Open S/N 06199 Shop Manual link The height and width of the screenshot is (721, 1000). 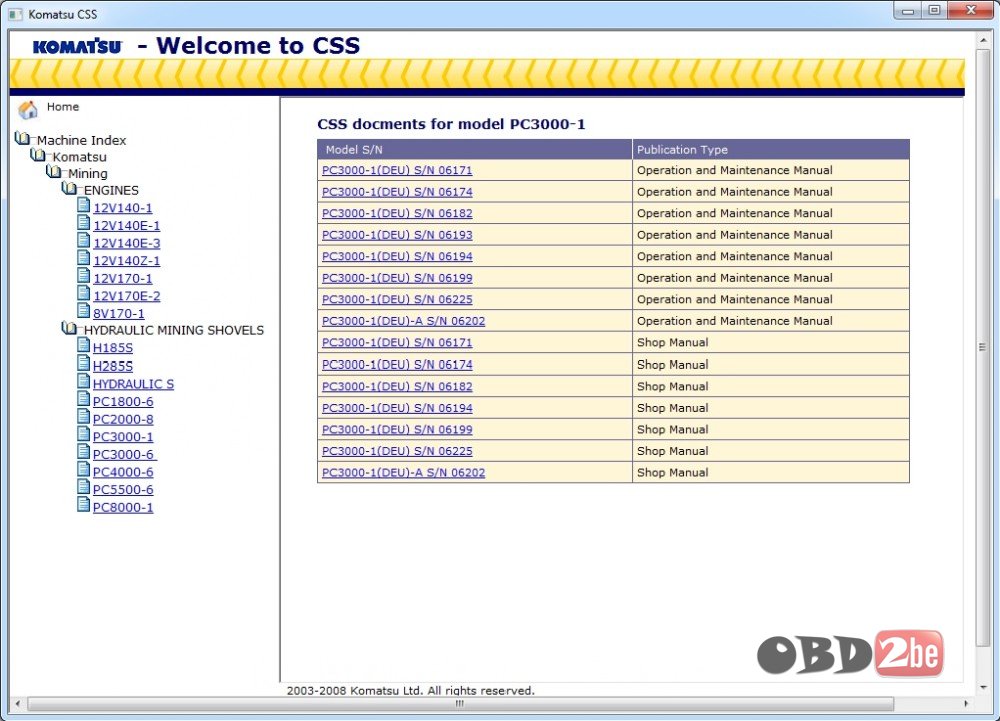tap(397, 430)
